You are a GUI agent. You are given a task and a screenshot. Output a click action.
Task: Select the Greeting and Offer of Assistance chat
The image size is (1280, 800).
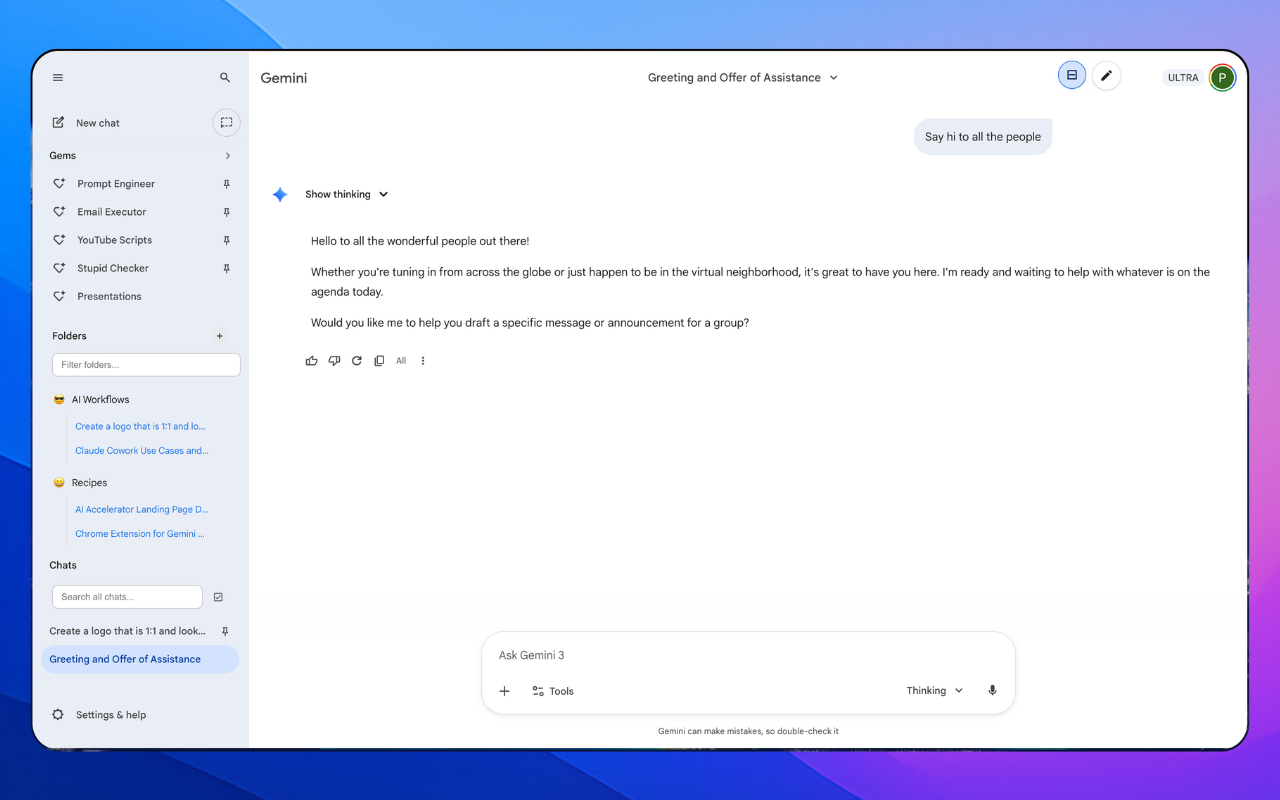click(125, 659)
